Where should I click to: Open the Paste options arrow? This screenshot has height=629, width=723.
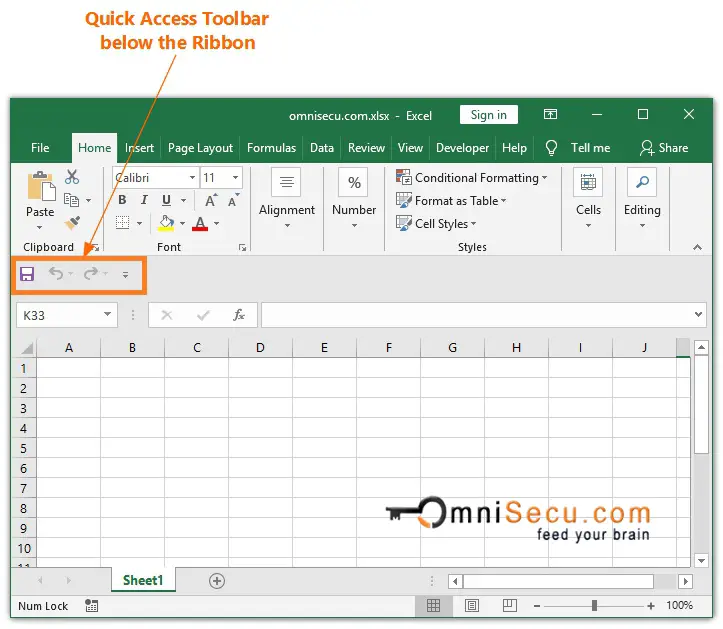coord(40,227)
